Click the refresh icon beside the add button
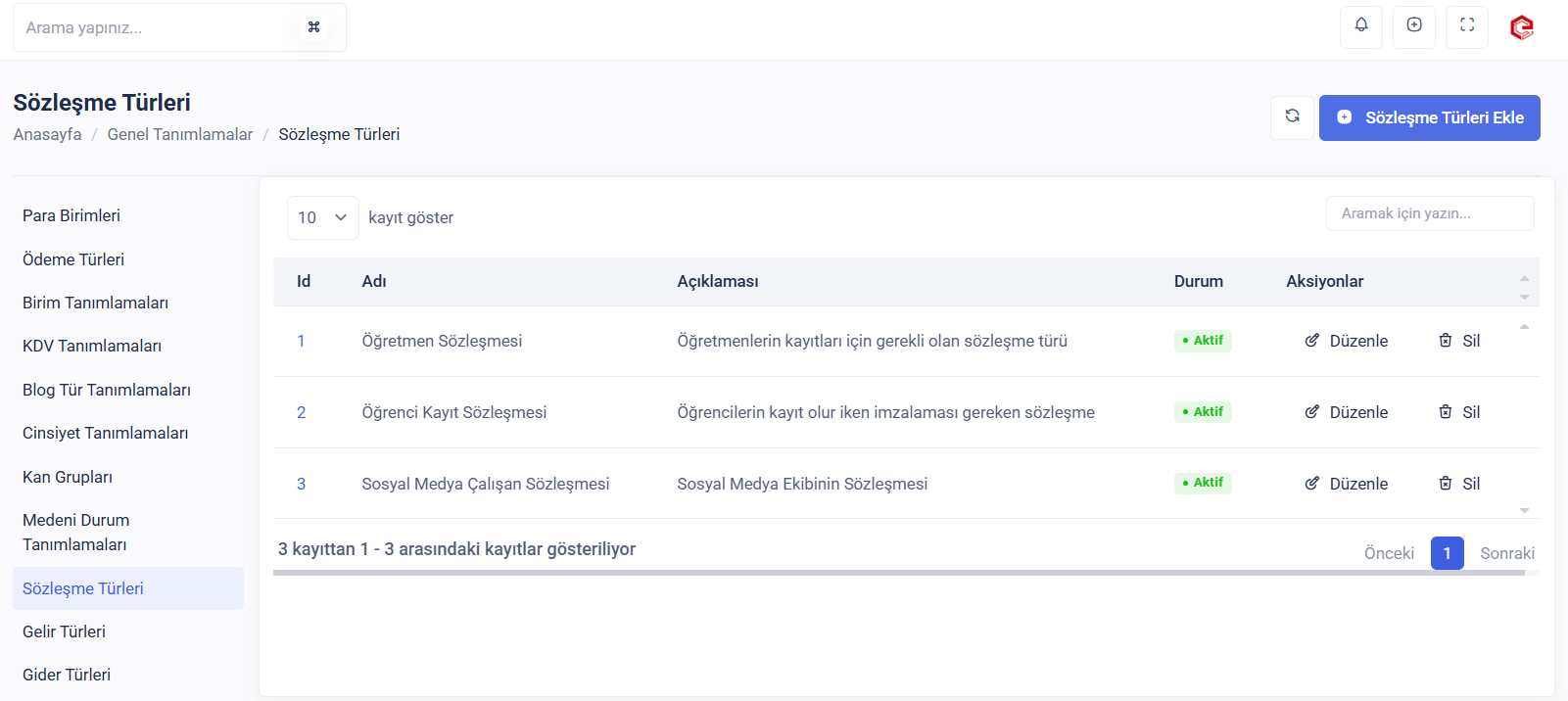 (1292, 117)
